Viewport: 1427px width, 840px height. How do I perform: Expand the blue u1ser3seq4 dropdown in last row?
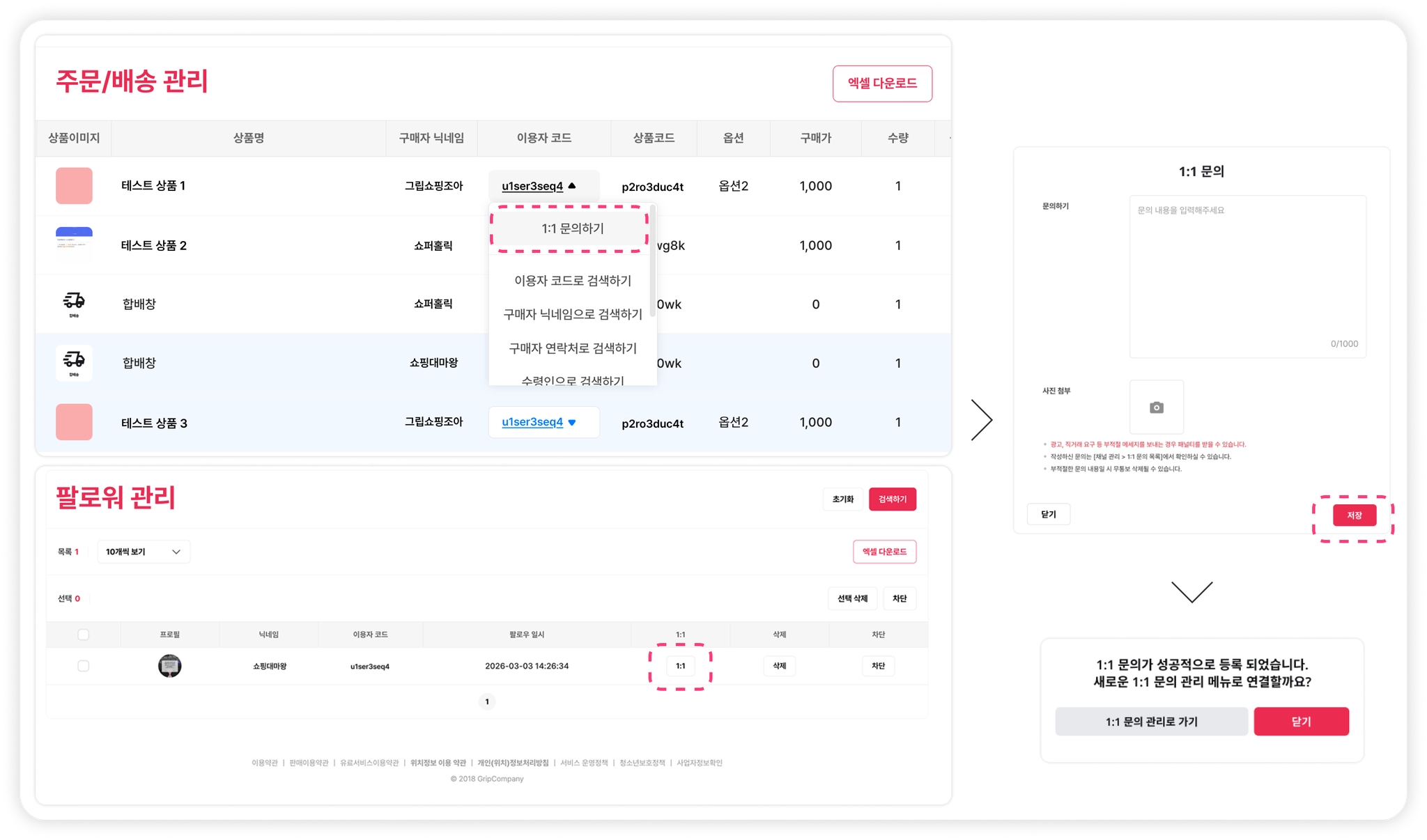click(543, 422)
